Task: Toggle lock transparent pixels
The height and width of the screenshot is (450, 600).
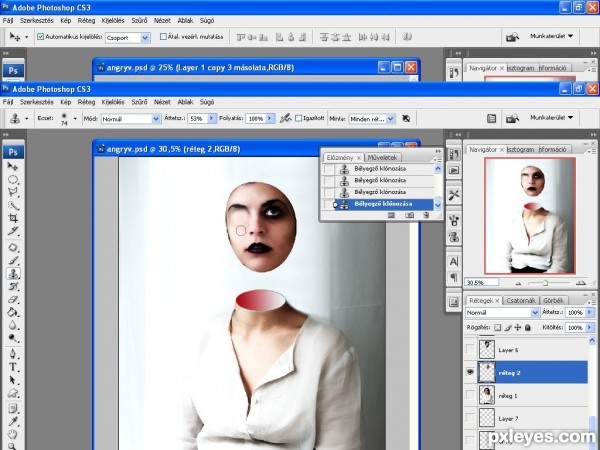Action: coord(497,328)
